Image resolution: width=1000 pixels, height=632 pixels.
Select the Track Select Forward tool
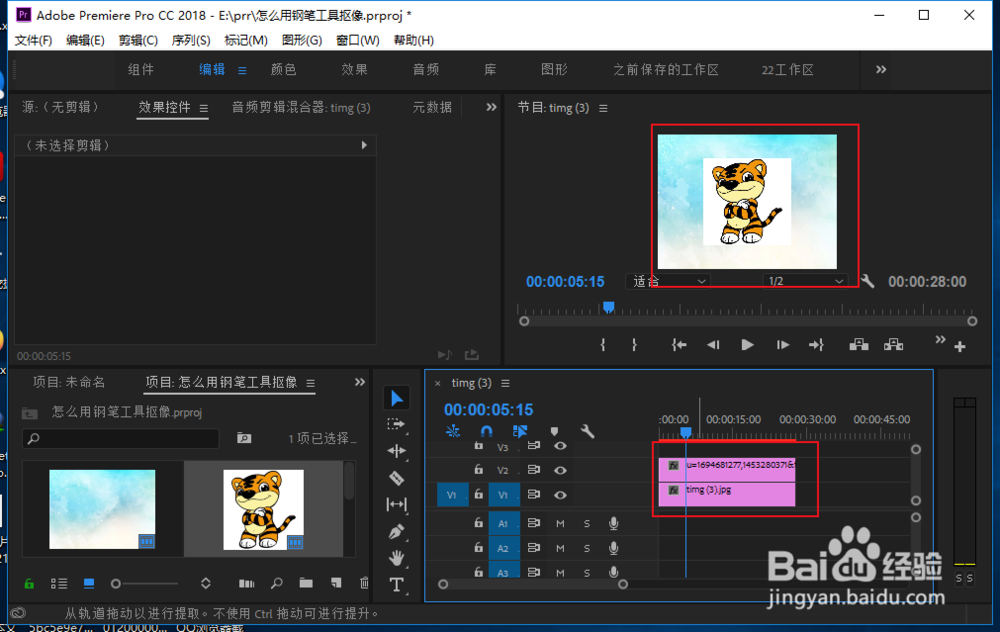coord(396,424)
